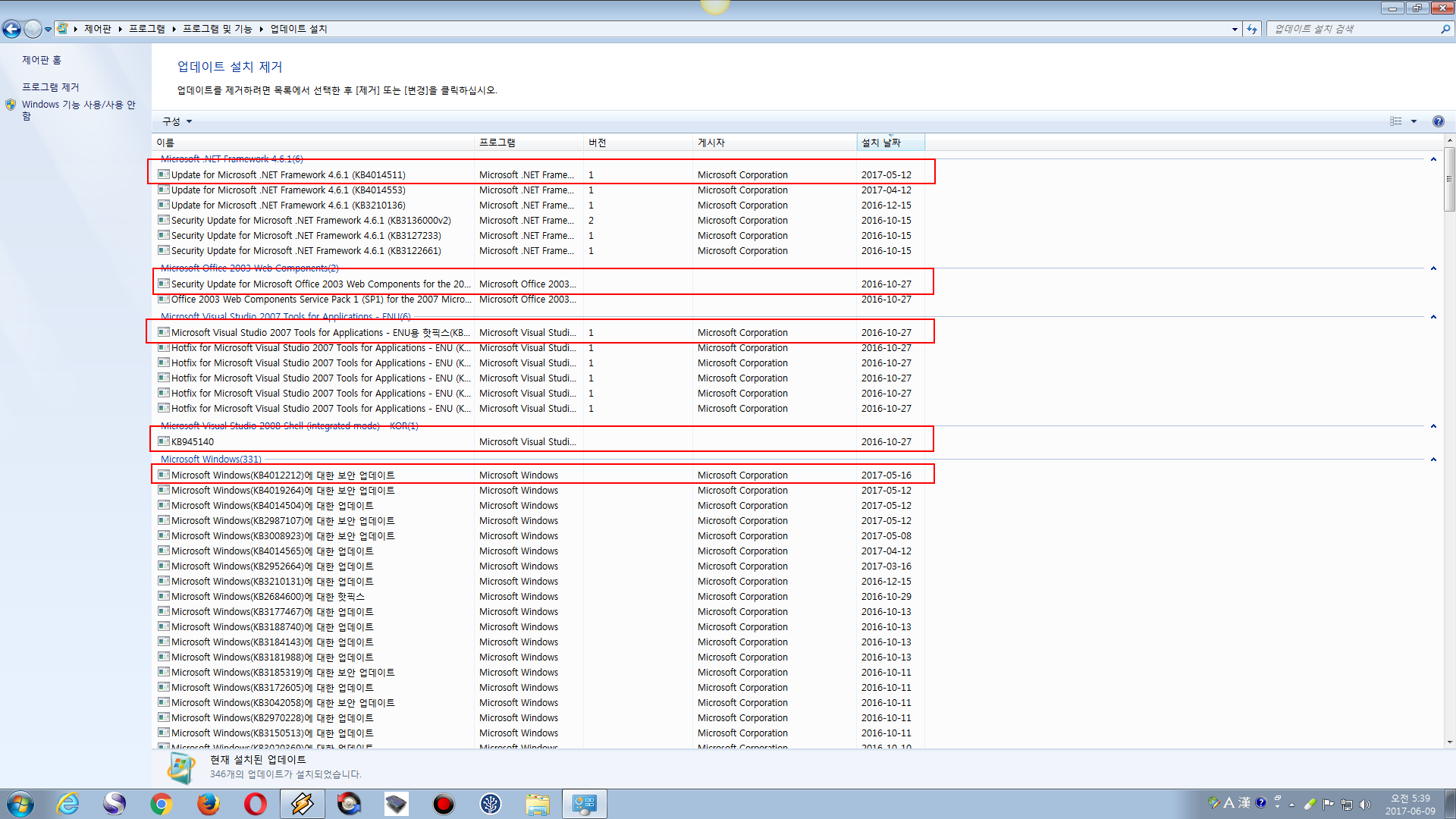This screenshot has width=1456, height=819.
Task: Toggle IME input mode 'A' icon
Action: click(x=1229, y=802)
